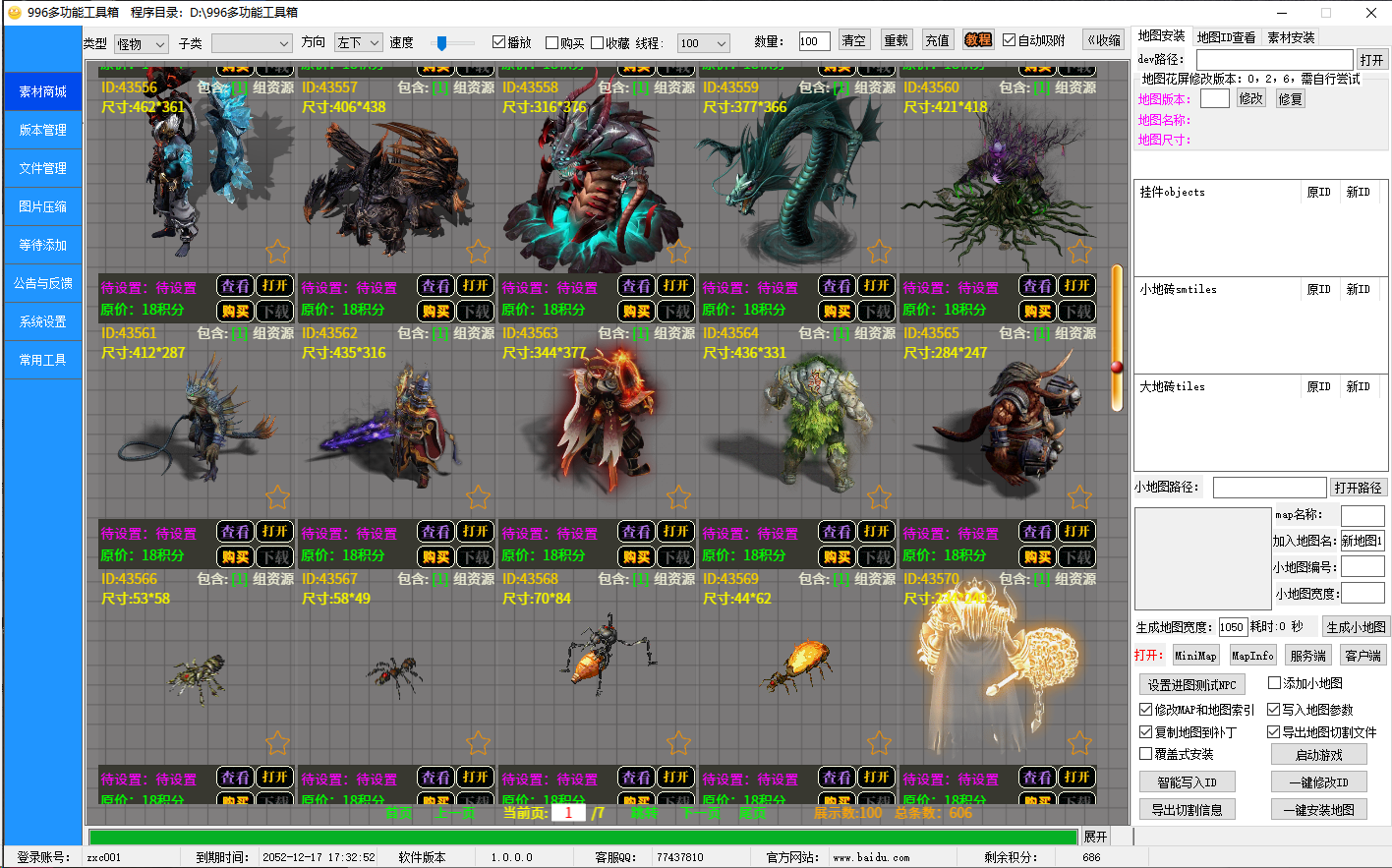Screen dimensions: 1392x868
Task: Click 查看 icon below tree monster ID:43560
Action: click(x=1037, y=286)
